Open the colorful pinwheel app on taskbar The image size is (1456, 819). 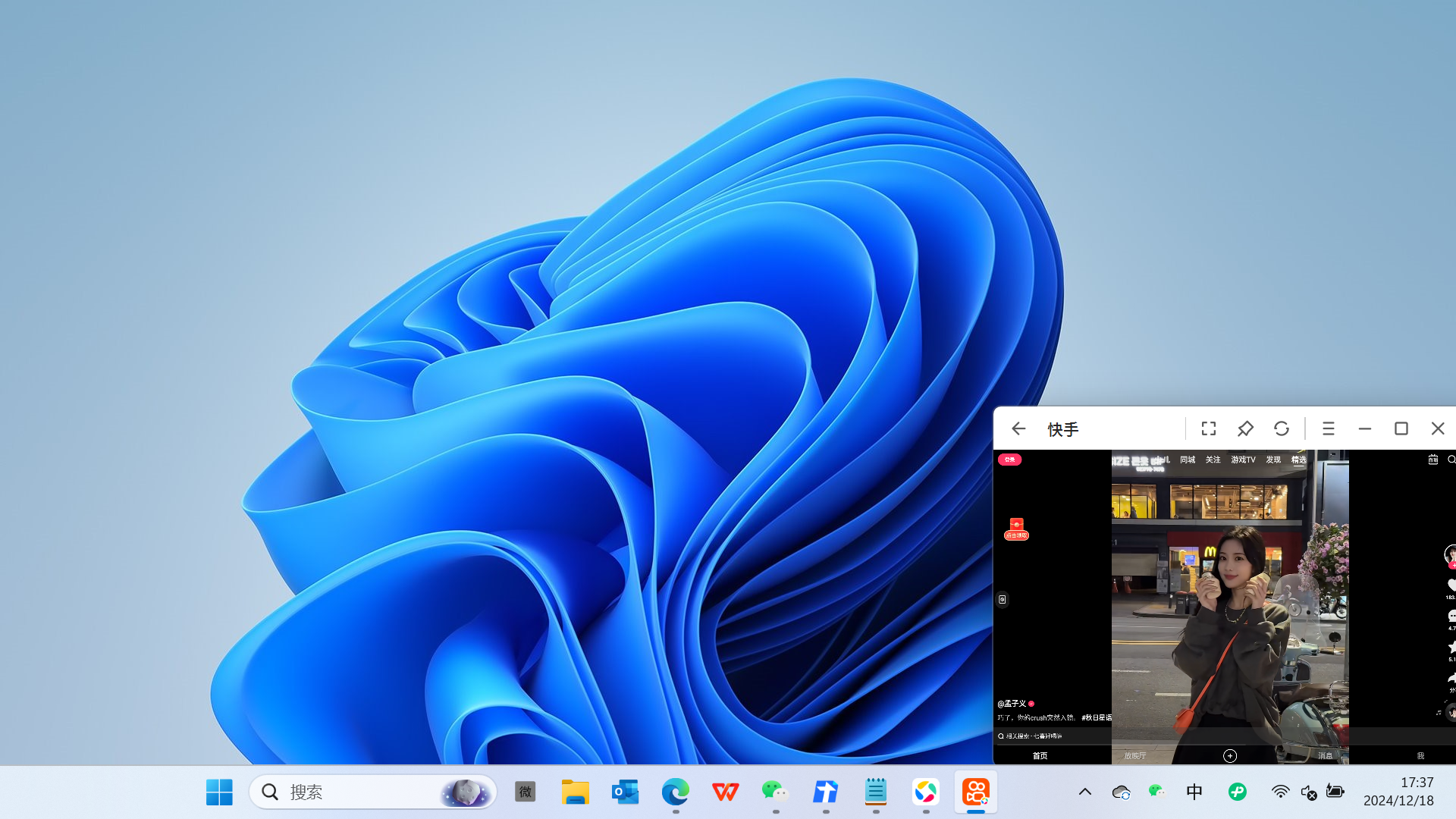click(x=926, y=792)
